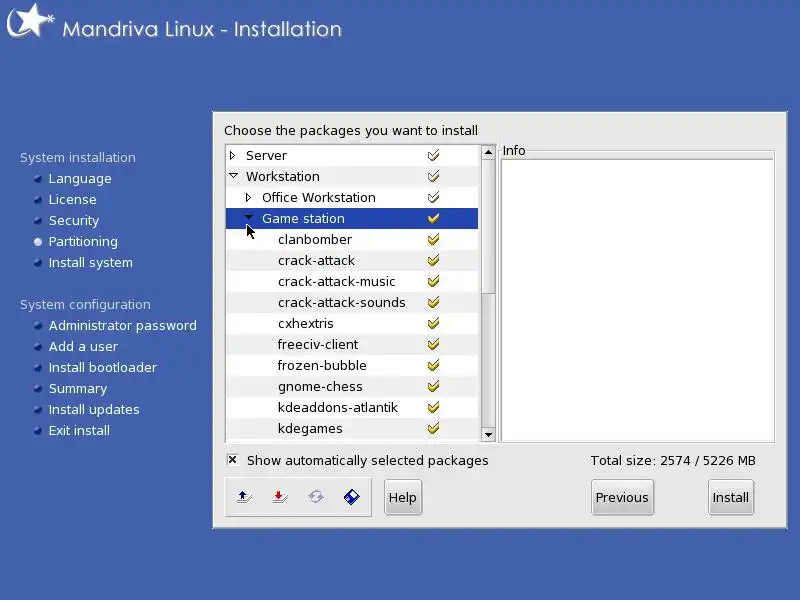The height and width of the screenshot is (600, 800).
Task: Click the package list scroll-up arrow
Action: click(488, 152)
